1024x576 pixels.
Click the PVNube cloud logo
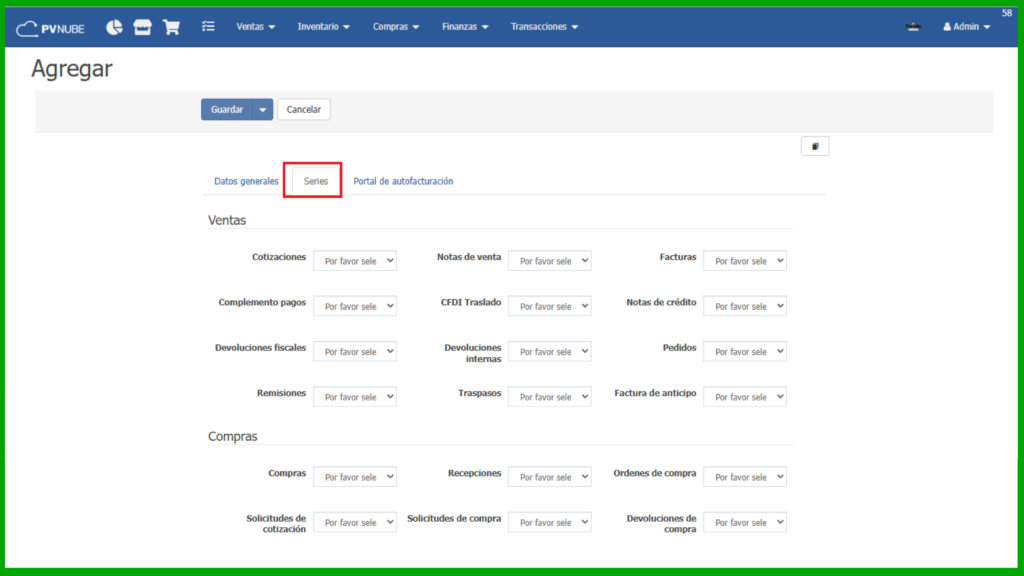coord(50,28)
